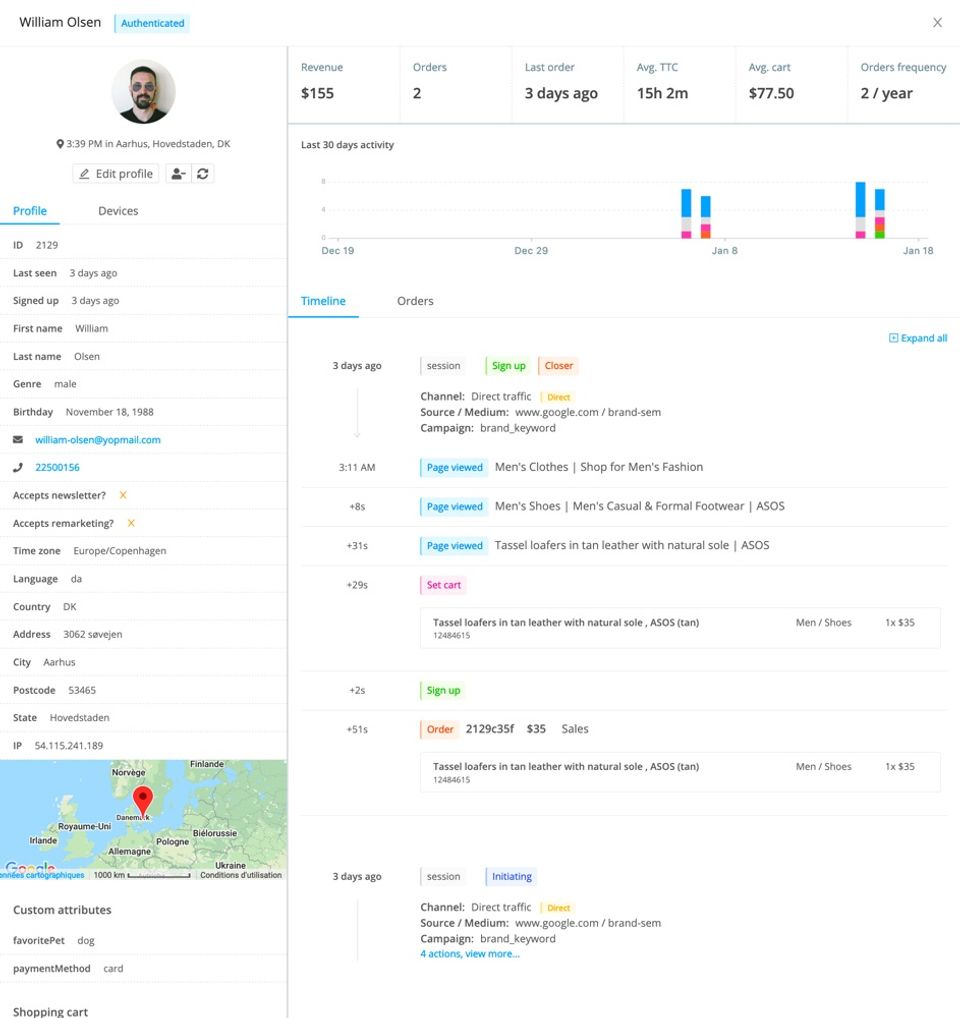Click Page viewed tag for Men's Shoes
This screenshot has height=1018, width=960.
click(454, 506)
